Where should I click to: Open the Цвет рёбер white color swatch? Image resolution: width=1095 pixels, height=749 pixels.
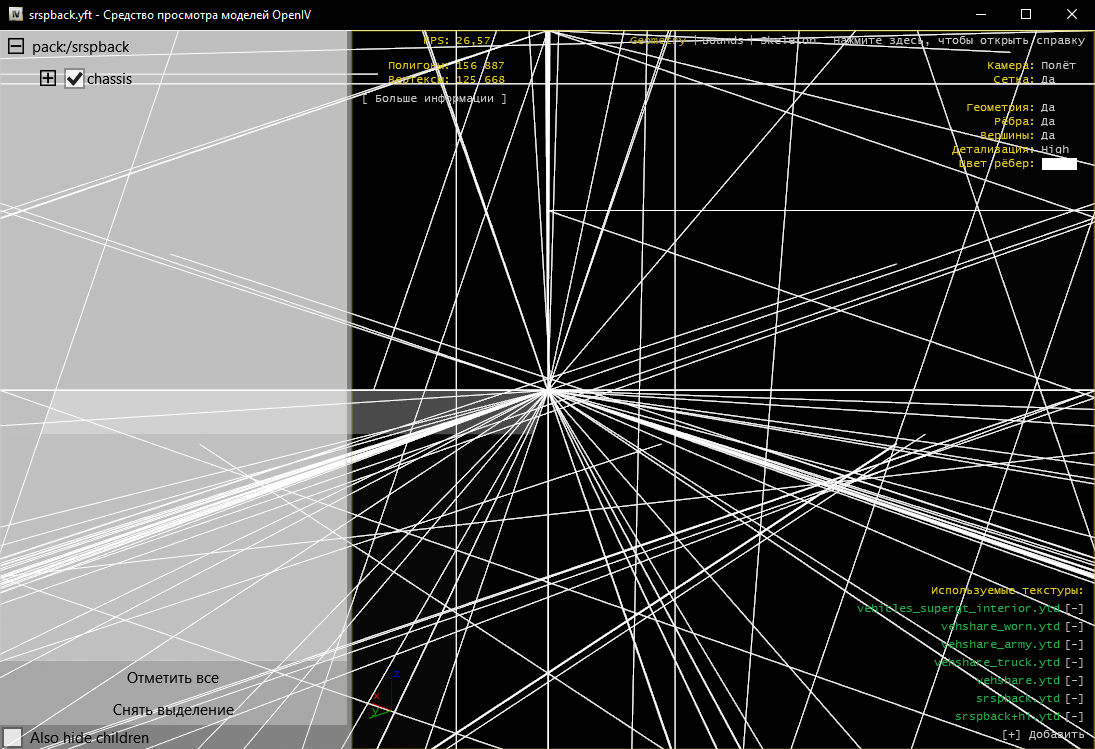point(1059,164)
